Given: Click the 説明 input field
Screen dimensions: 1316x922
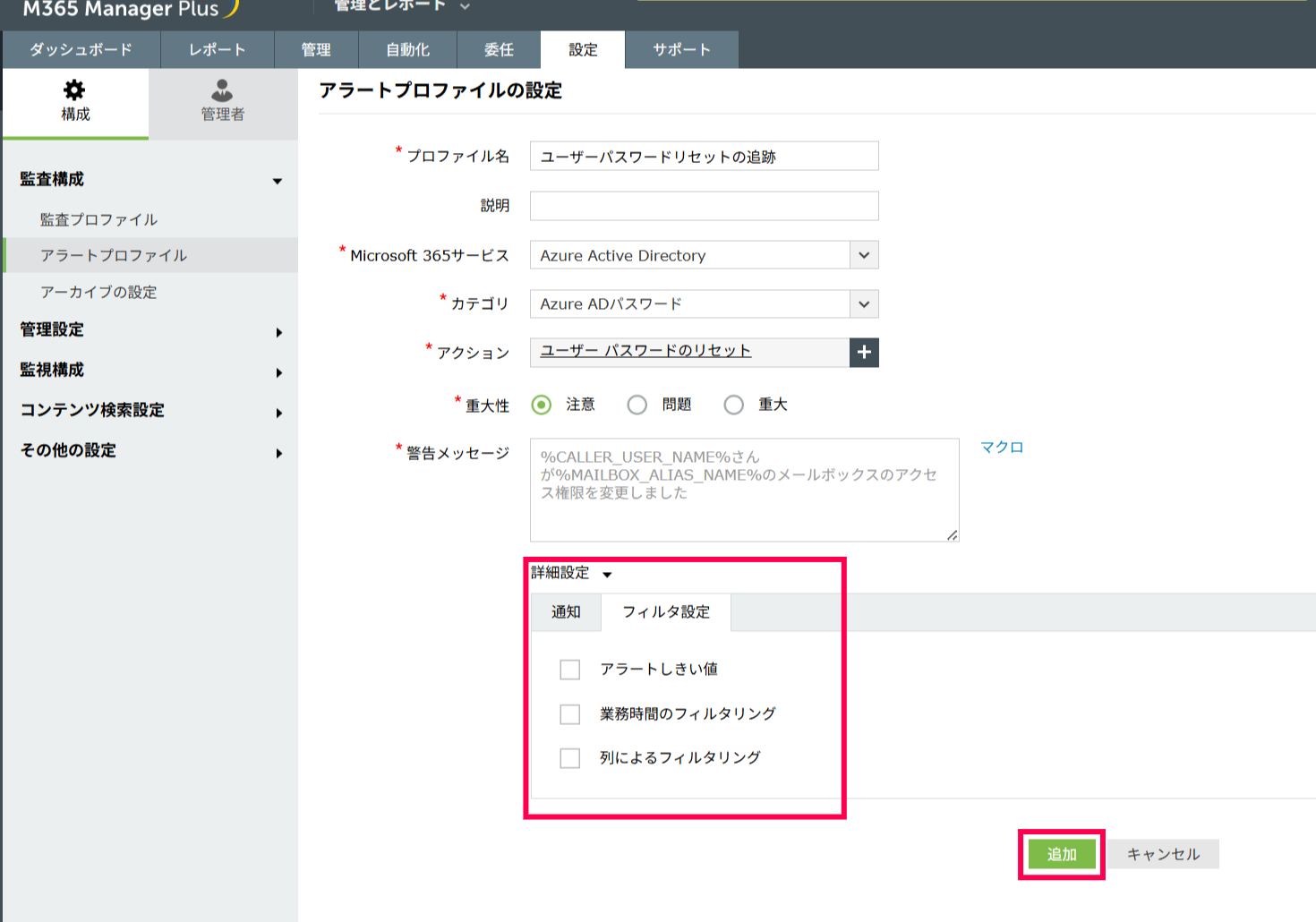Looking at the screenshot, I should (x=705, y=206).
